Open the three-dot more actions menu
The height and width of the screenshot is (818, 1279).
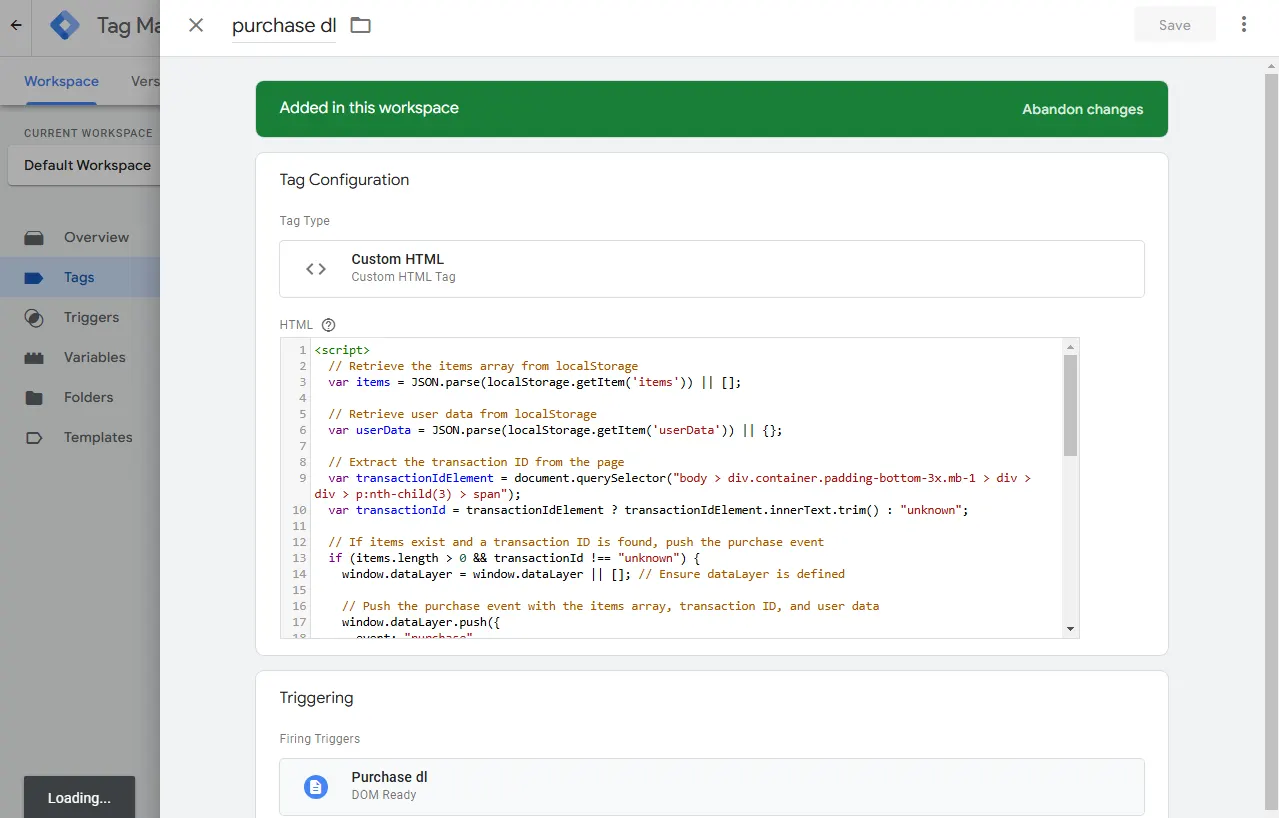(x=1244, y=25)
